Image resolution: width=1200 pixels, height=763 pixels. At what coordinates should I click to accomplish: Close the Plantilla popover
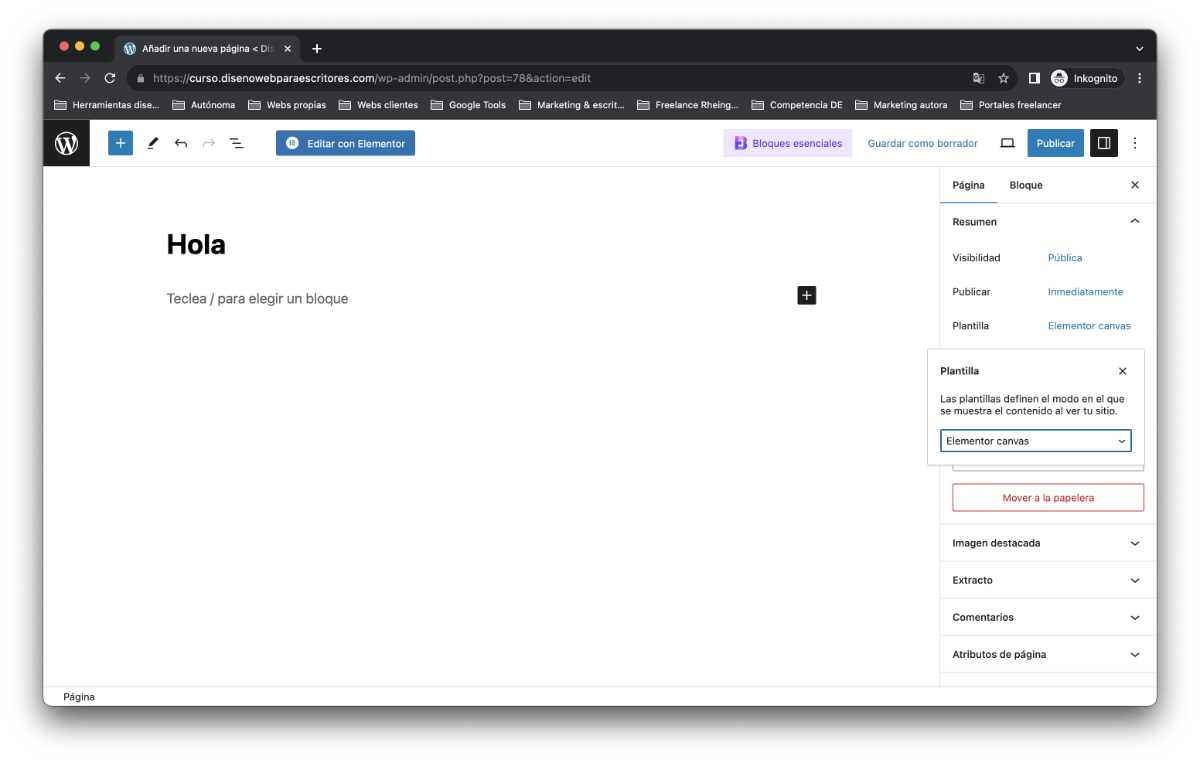(1122, 371)
